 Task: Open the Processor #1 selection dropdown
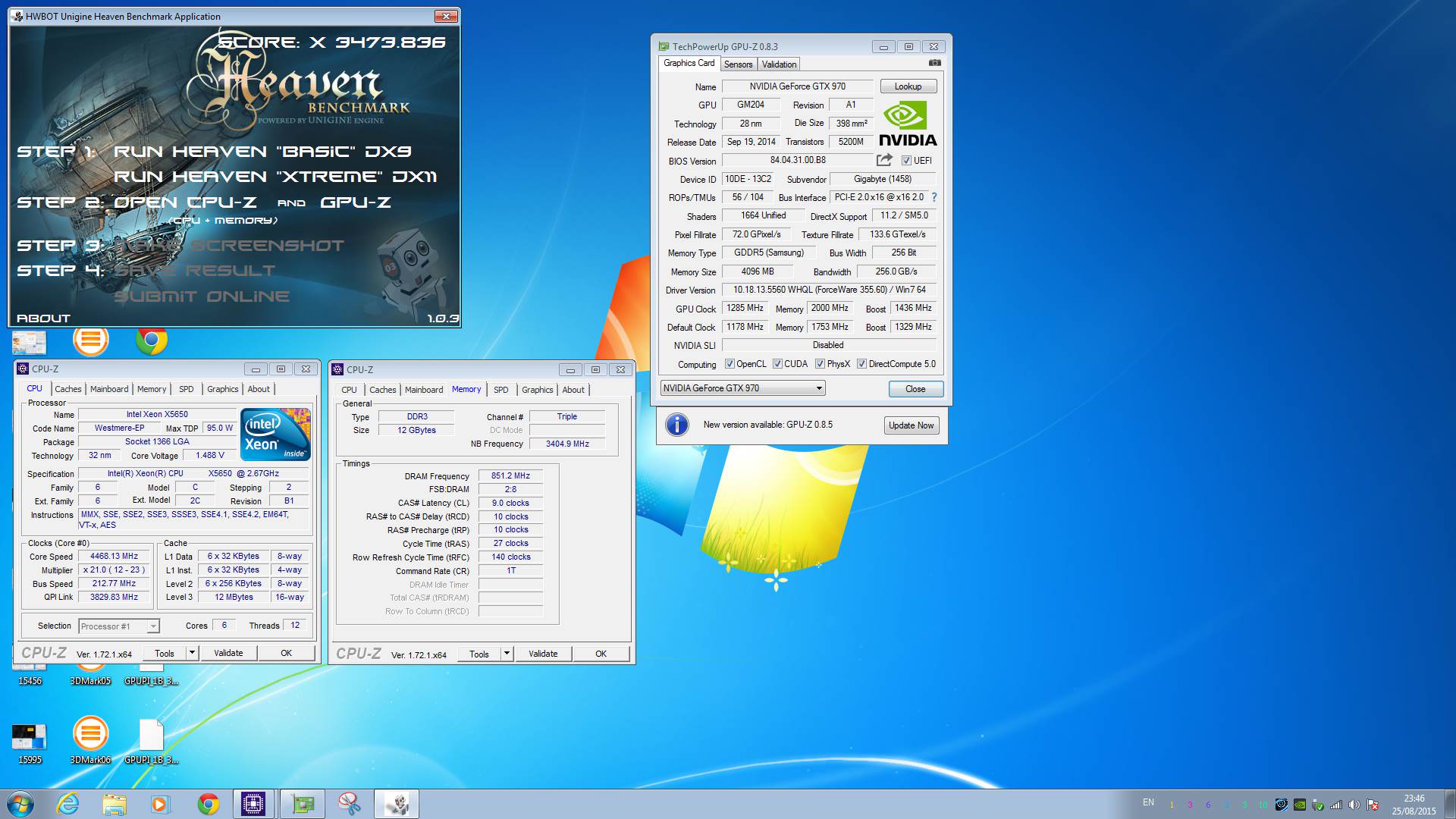tap(119, 626)
